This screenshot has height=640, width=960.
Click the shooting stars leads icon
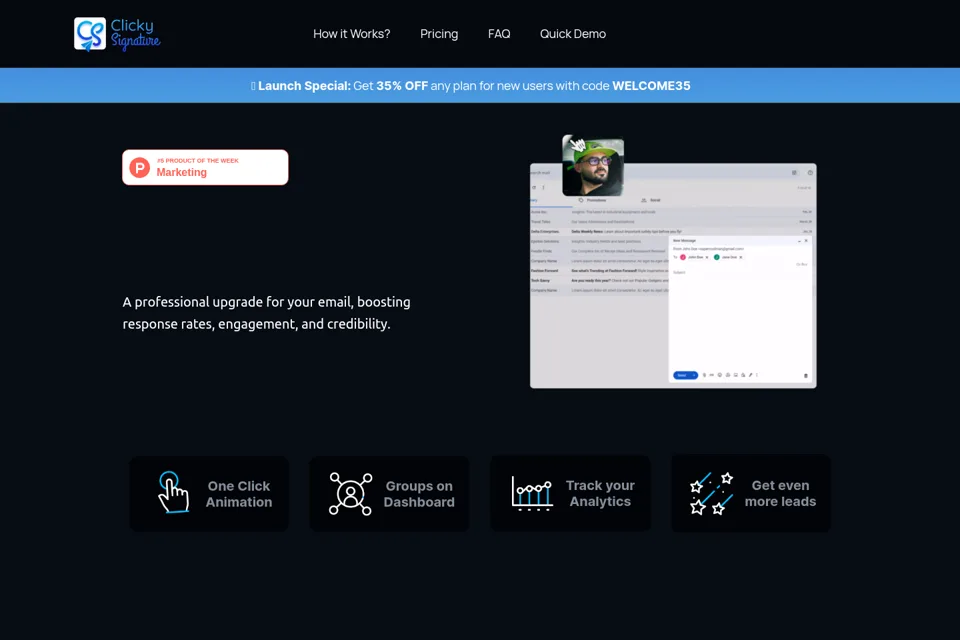click(x=711, y=493)
